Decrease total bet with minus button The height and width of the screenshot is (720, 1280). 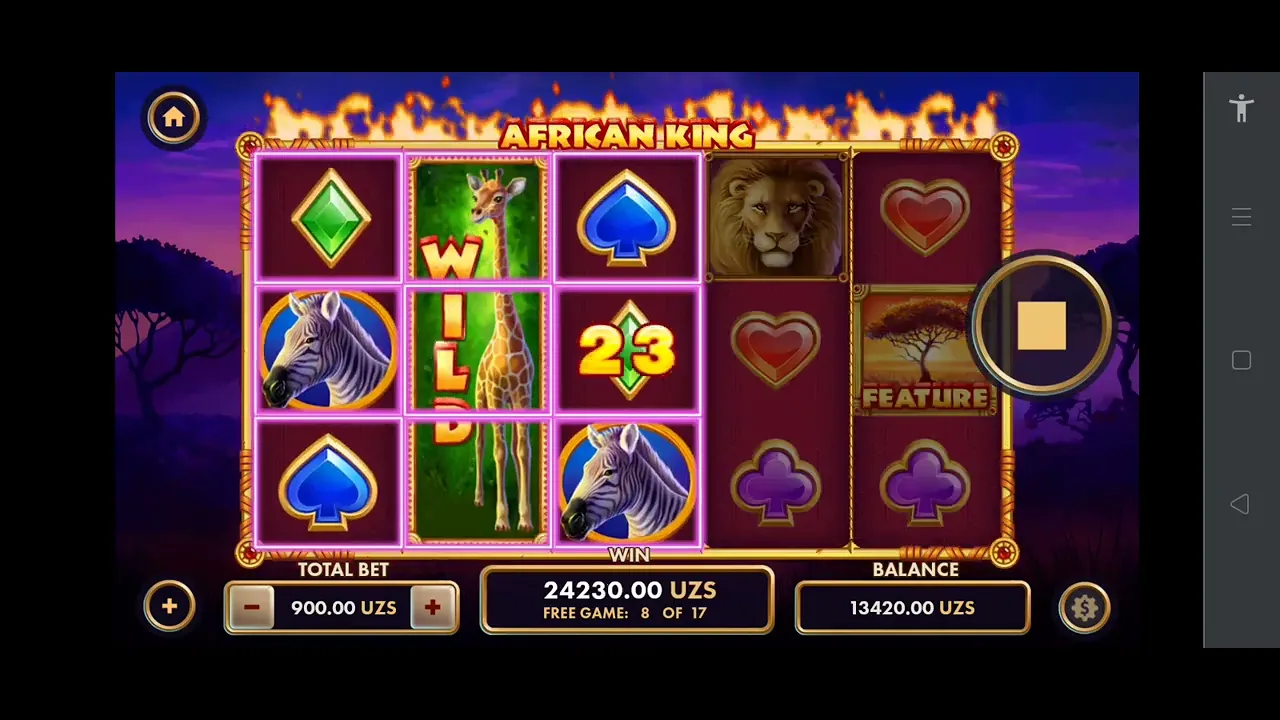(x=251, y=607)
